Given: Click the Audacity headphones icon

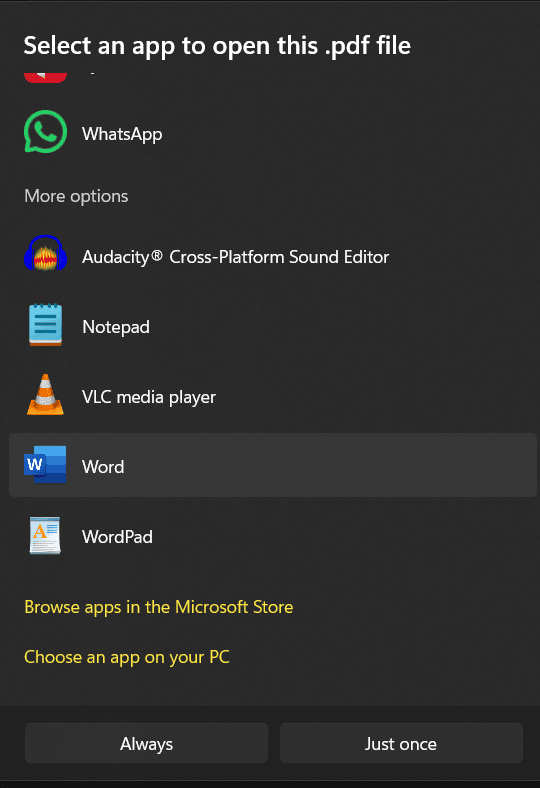Looking at the screenshot, I should click(x=45, y=253).
